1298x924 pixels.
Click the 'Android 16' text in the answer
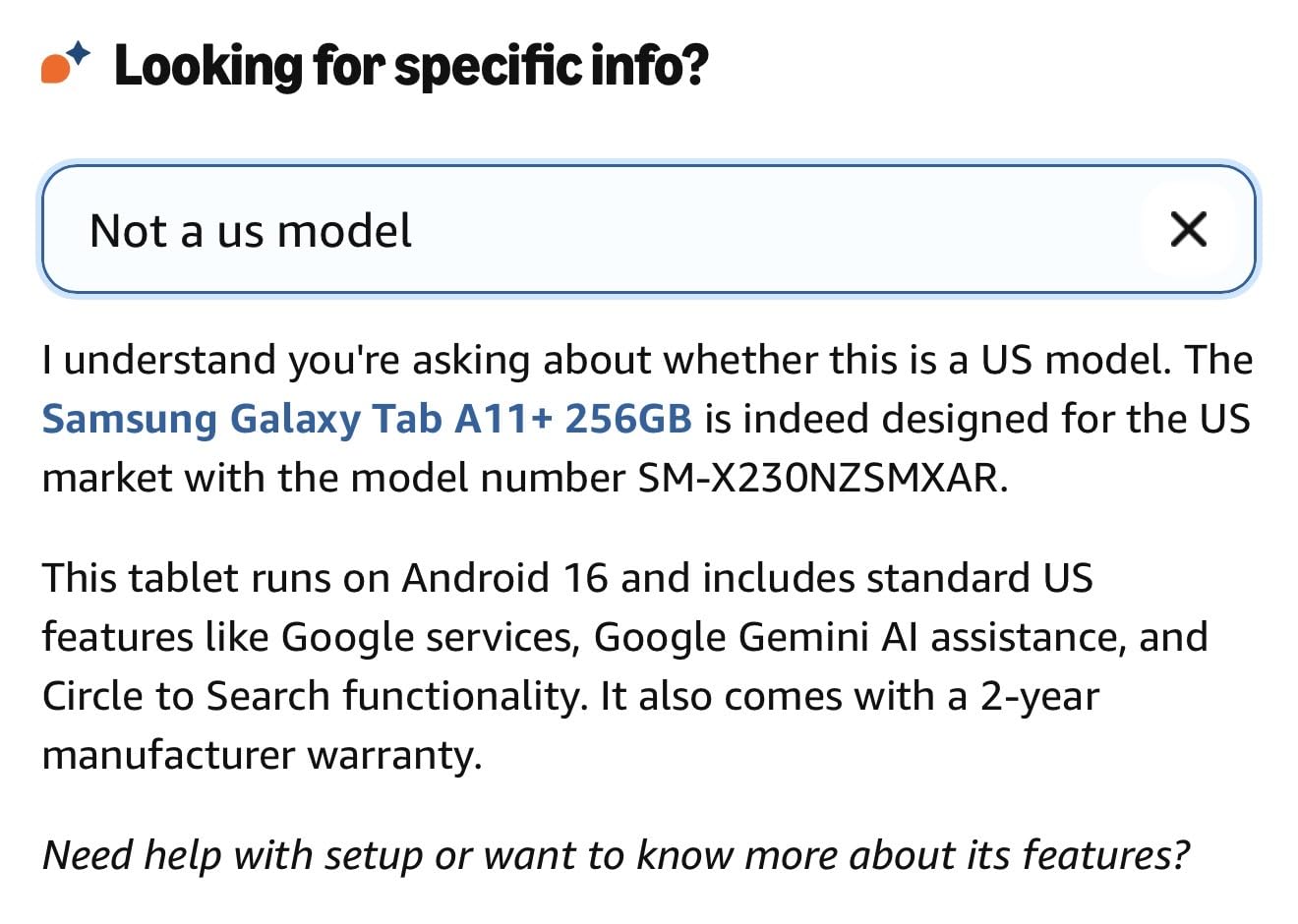[x=505, y=577]
